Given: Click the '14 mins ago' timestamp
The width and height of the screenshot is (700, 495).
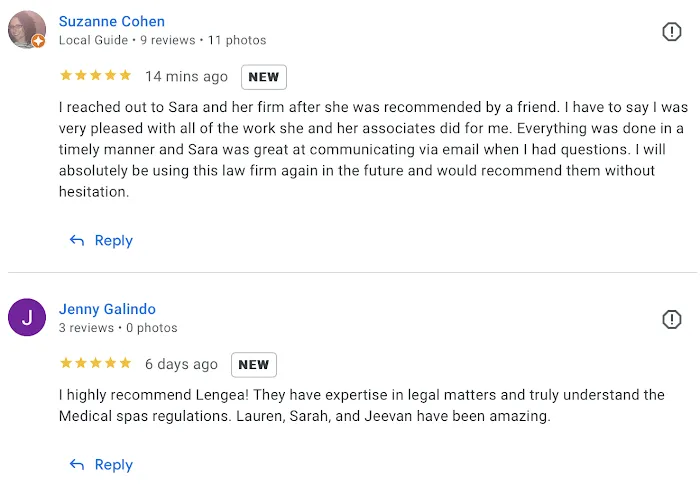Looking at the screenshot, I should [186, 77].
